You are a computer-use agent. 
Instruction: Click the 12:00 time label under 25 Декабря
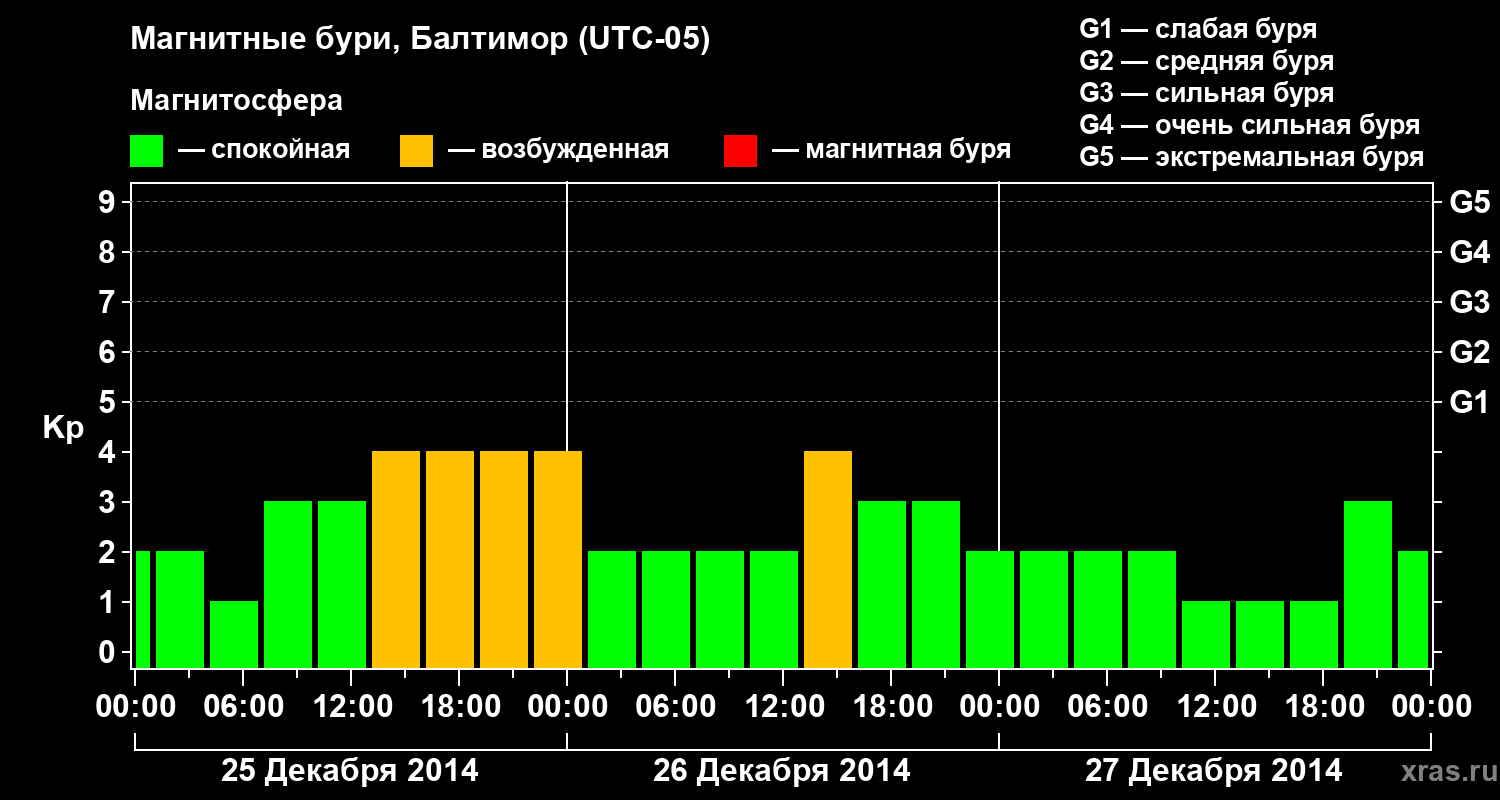[x=352, y=707]
